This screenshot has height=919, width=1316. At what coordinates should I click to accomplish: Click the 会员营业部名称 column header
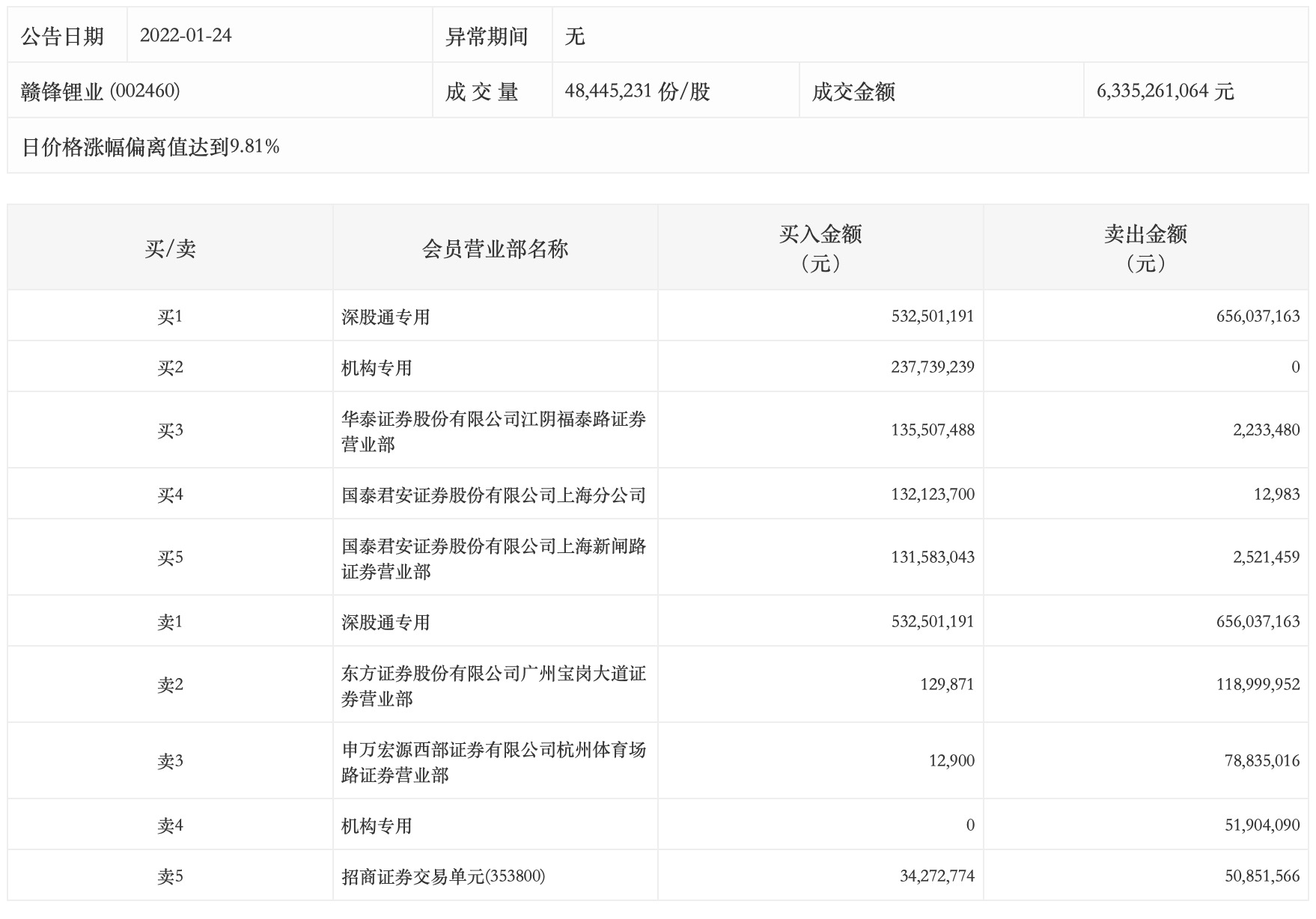pos(495,248)
